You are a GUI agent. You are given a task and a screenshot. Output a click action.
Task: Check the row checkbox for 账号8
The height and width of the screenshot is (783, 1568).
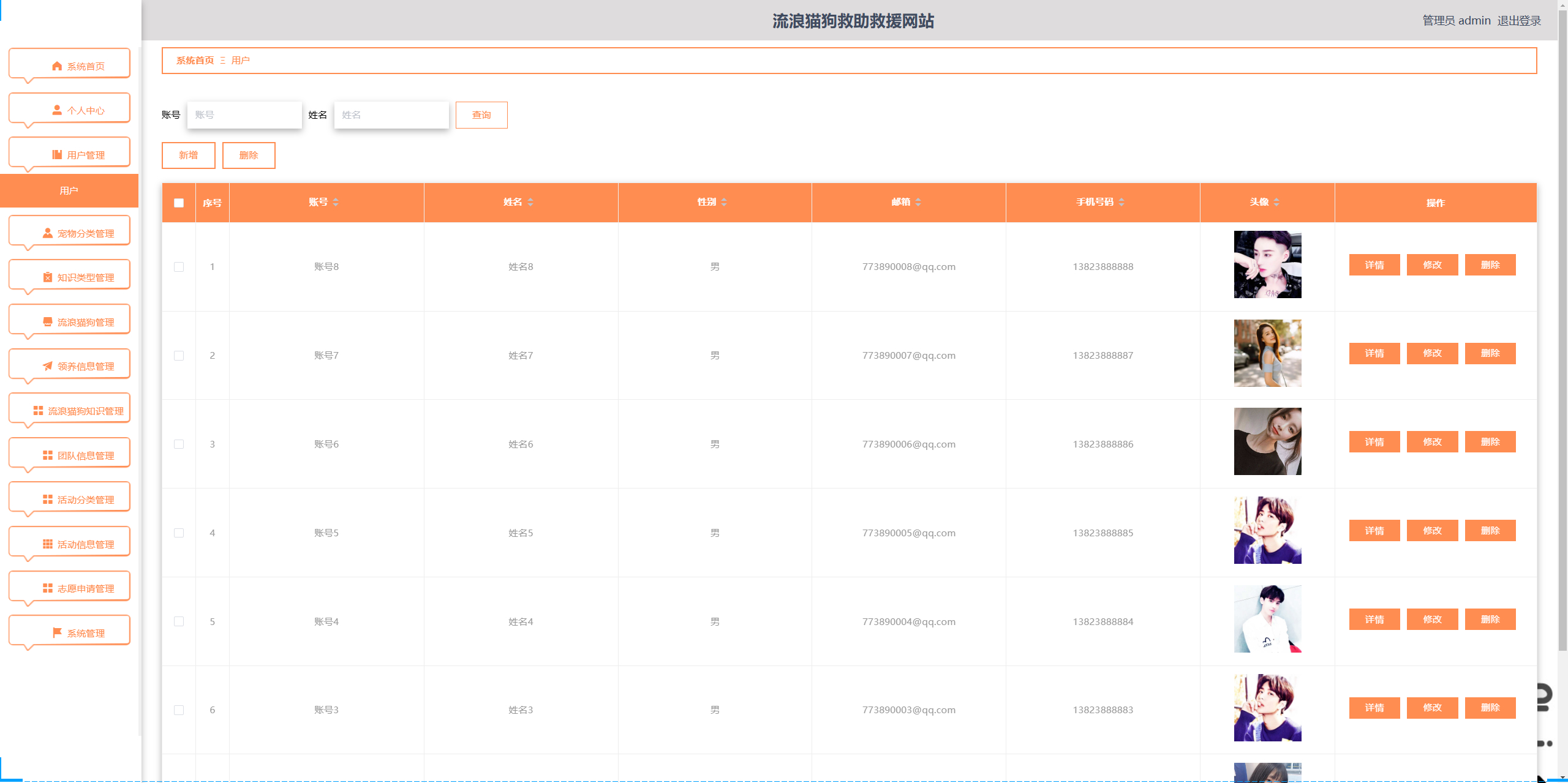pyautogui.click(x=179, y=266)
